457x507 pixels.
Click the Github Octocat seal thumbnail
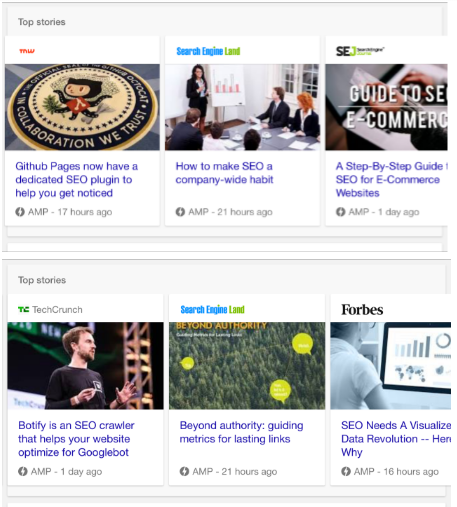tap(82, 107)
